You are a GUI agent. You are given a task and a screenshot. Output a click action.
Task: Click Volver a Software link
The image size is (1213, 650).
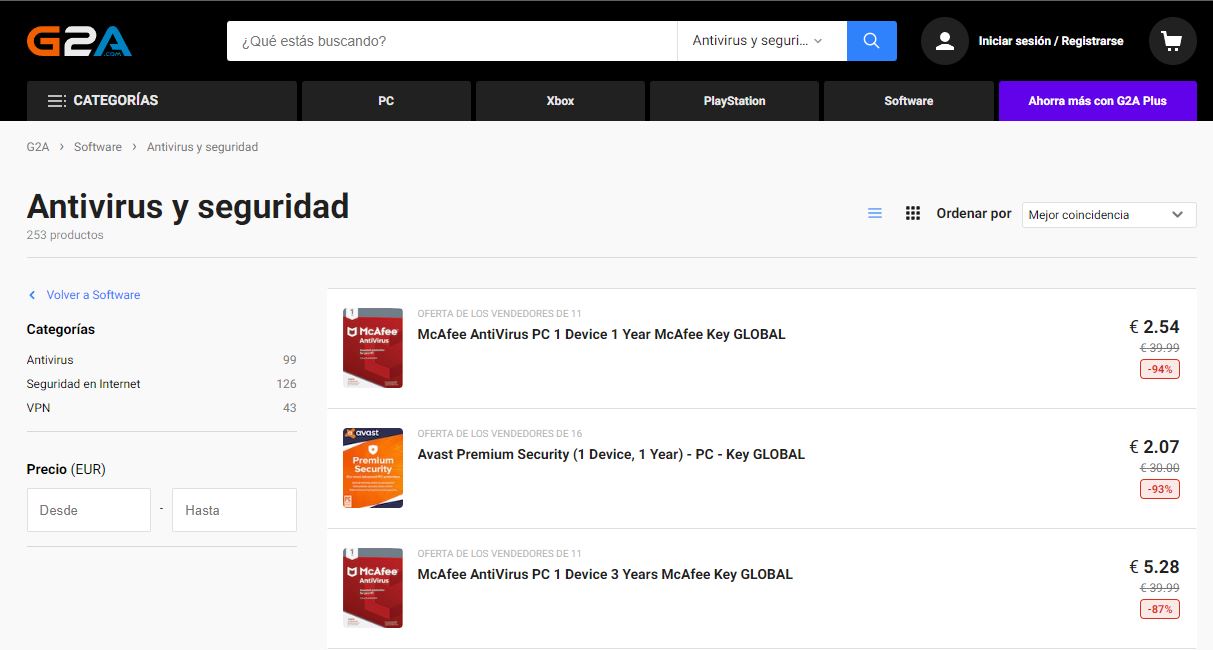93,295
